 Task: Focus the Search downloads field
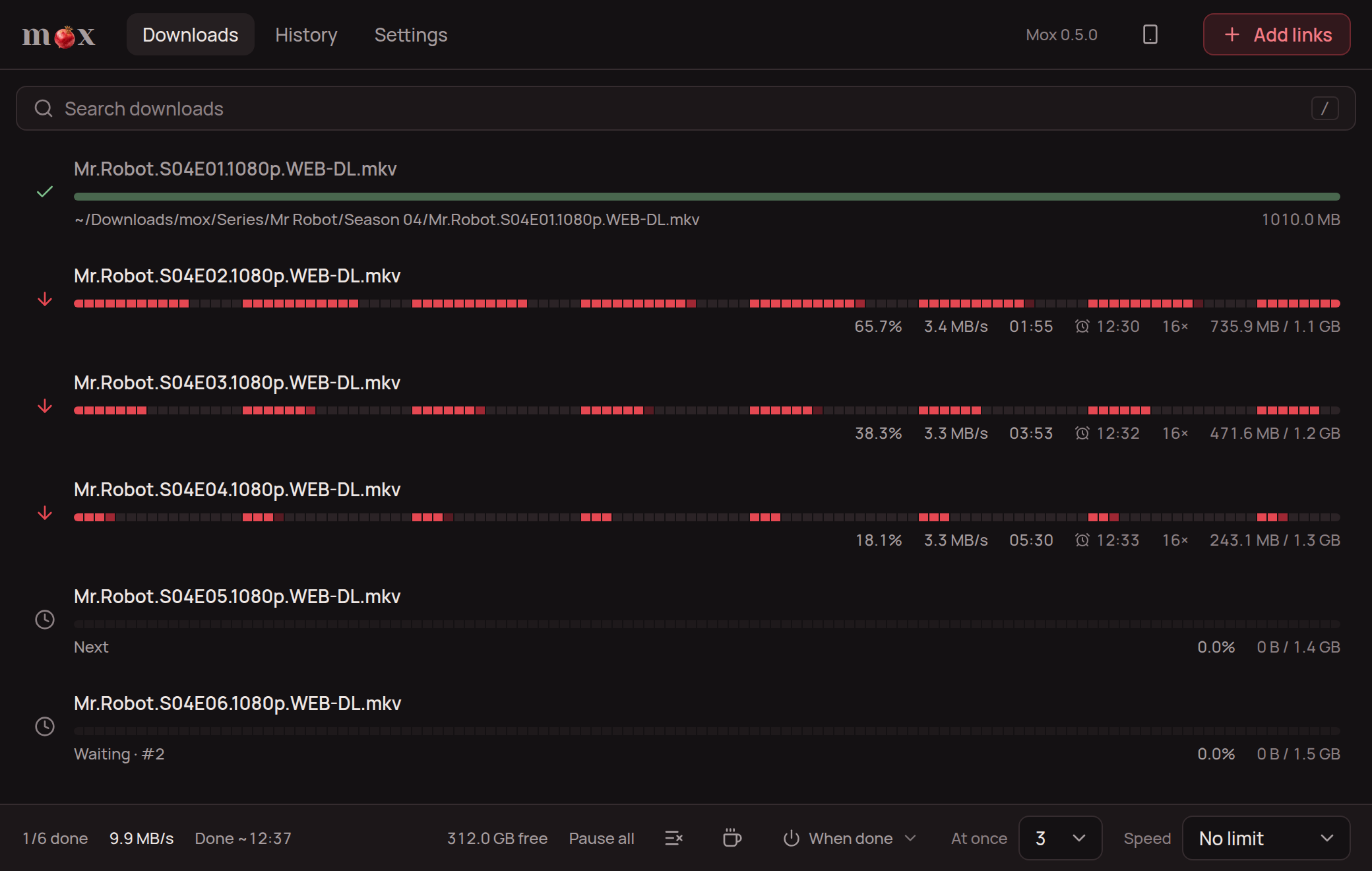coord(685,108)
